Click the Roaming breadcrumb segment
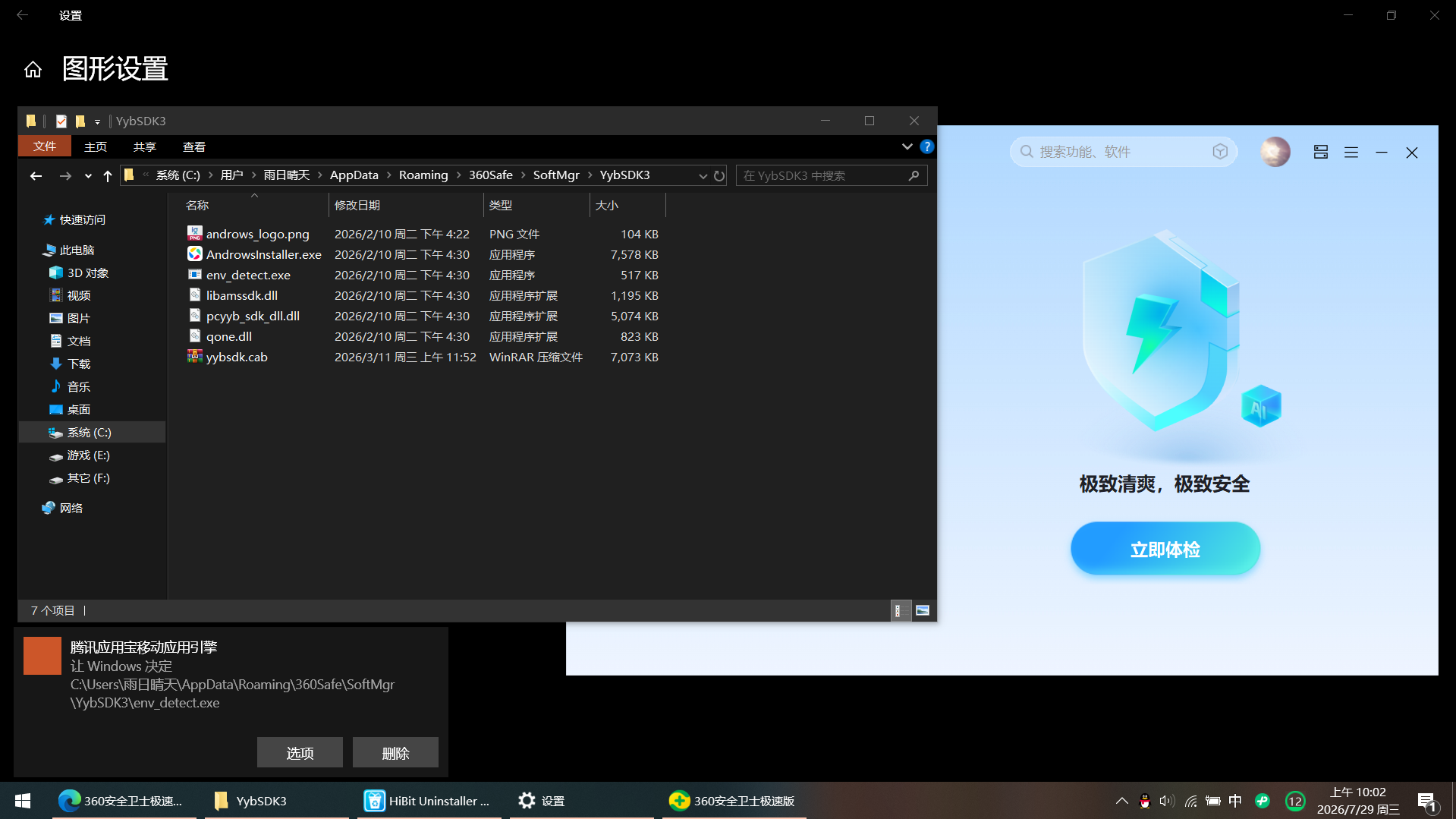The image size is (1456, 819). pyautogui.click(x=423, y=175)
